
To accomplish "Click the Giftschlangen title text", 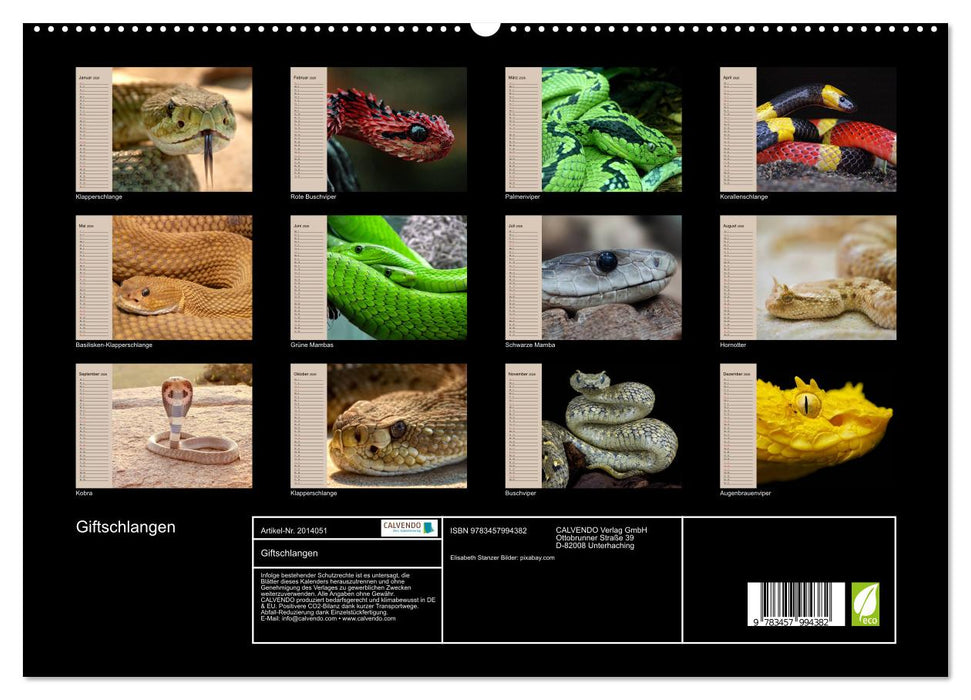I will click(124, 526).
